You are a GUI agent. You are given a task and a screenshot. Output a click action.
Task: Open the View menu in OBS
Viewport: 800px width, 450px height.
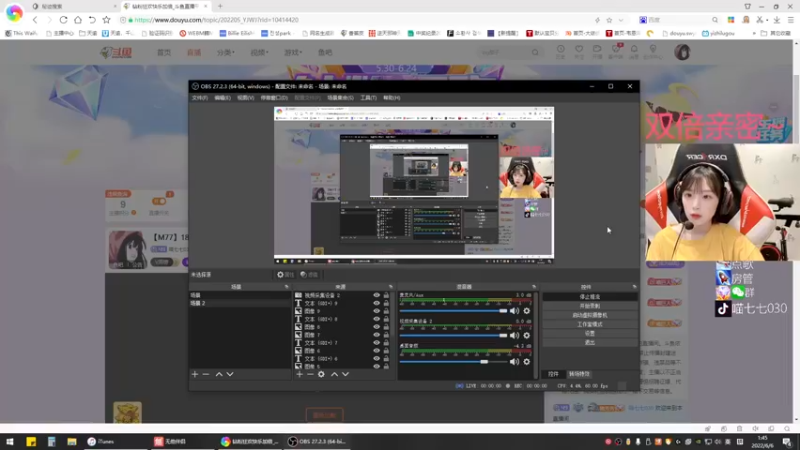pyautogui.click(x=245, y=97)
